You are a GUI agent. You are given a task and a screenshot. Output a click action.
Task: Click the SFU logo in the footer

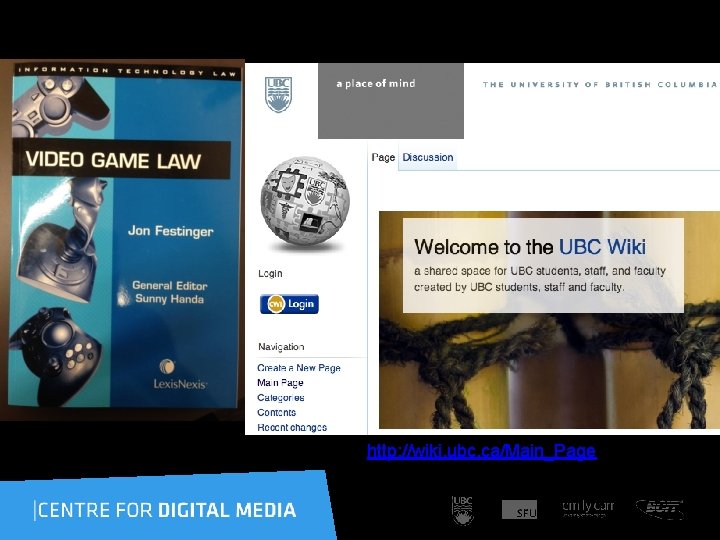click(x=519, y=510)
